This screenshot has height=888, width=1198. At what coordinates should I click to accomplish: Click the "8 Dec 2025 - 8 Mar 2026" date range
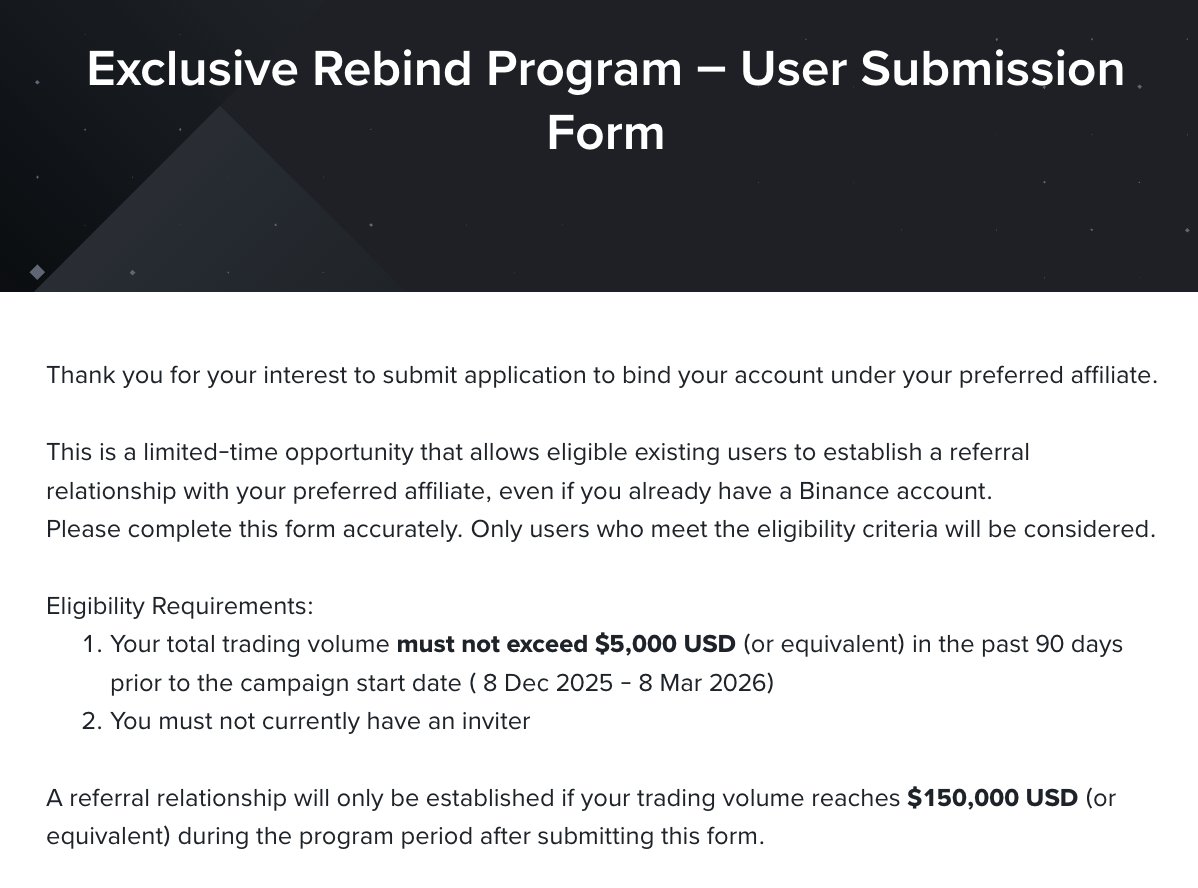click(x=628, y=683)
